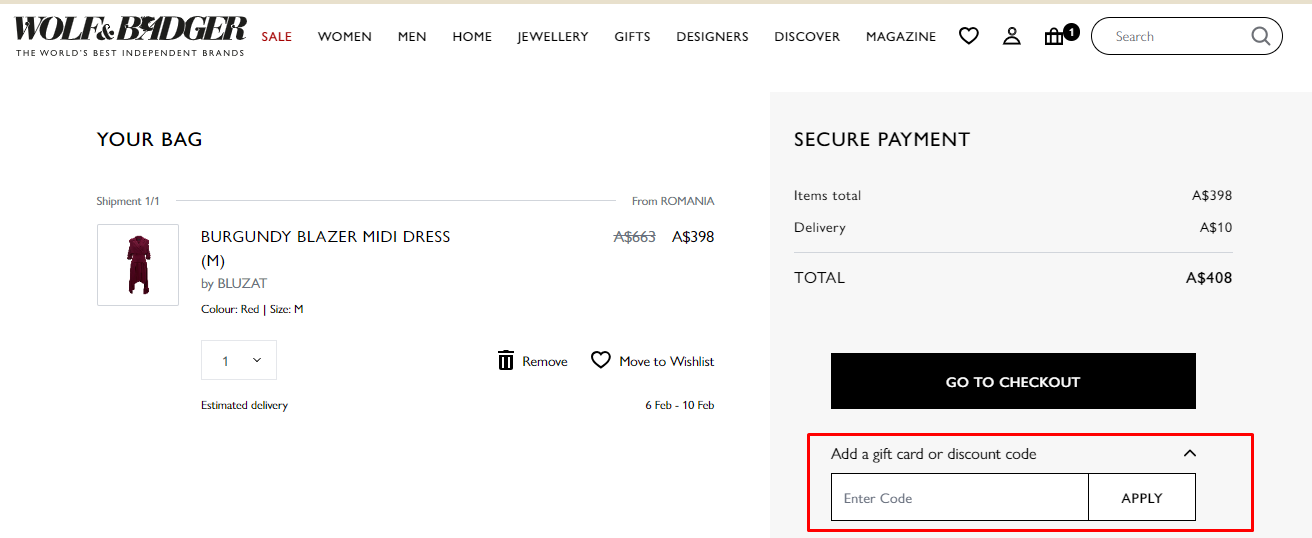Screen dimensions: 1312x538
Task: Open the JEWELLERY menu
Action: 553,37
